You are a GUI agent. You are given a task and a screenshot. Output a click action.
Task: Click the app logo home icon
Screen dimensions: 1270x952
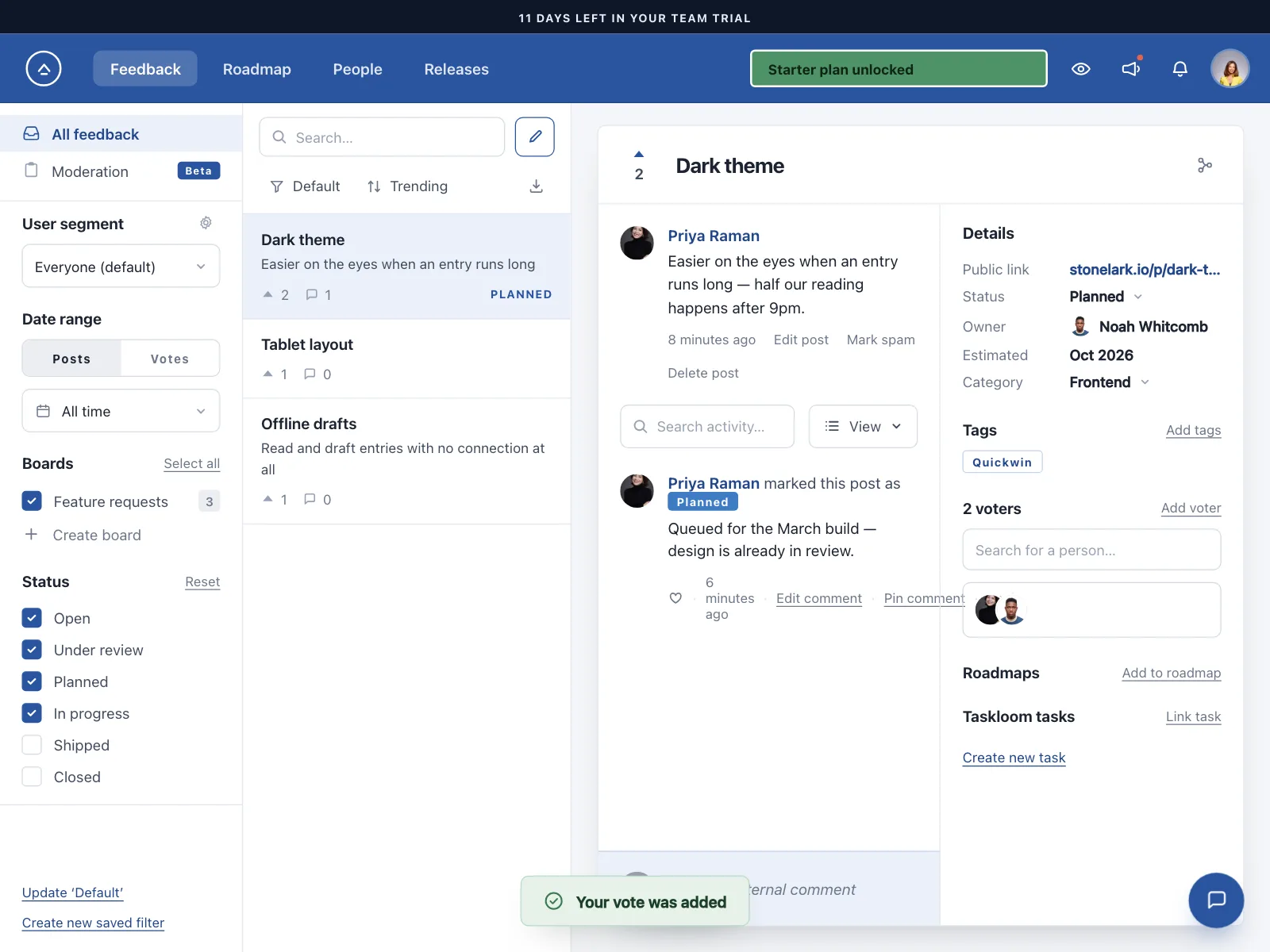[x=44, y=69]
